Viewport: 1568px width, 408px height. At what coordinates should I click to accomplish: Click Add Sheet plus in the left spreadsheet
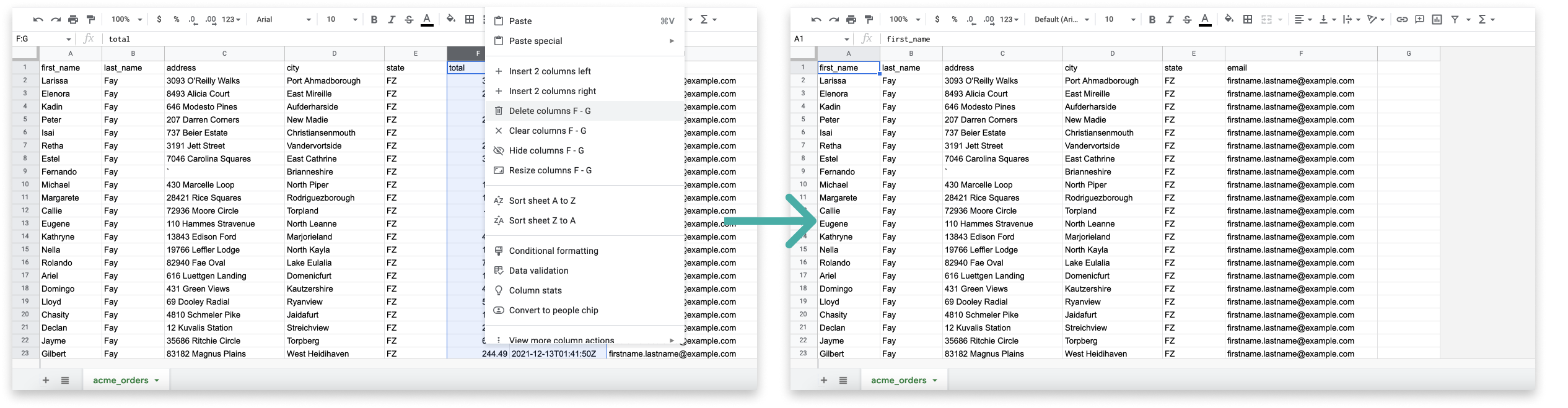46,380
